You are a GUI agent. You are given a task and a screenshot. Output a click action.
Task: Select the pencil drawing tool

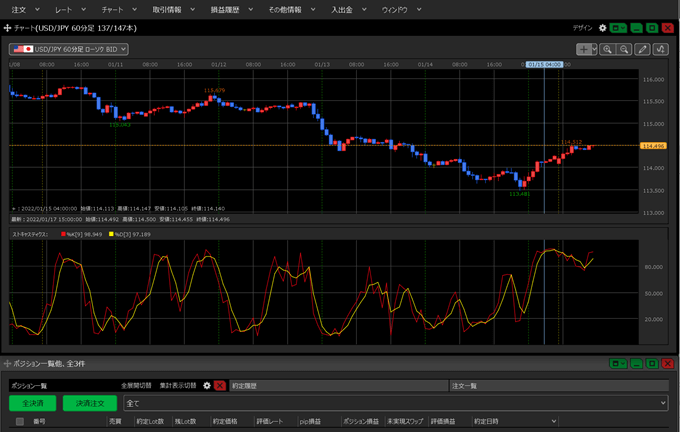pos(643,48)
